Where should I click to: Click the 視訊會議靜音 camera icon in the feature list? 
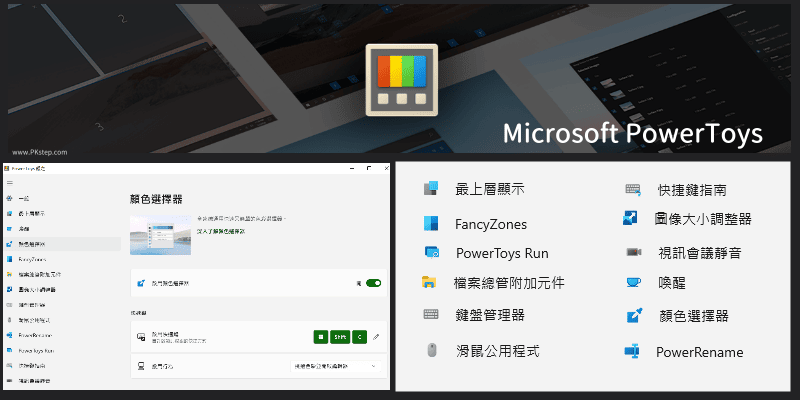(634, 252)
